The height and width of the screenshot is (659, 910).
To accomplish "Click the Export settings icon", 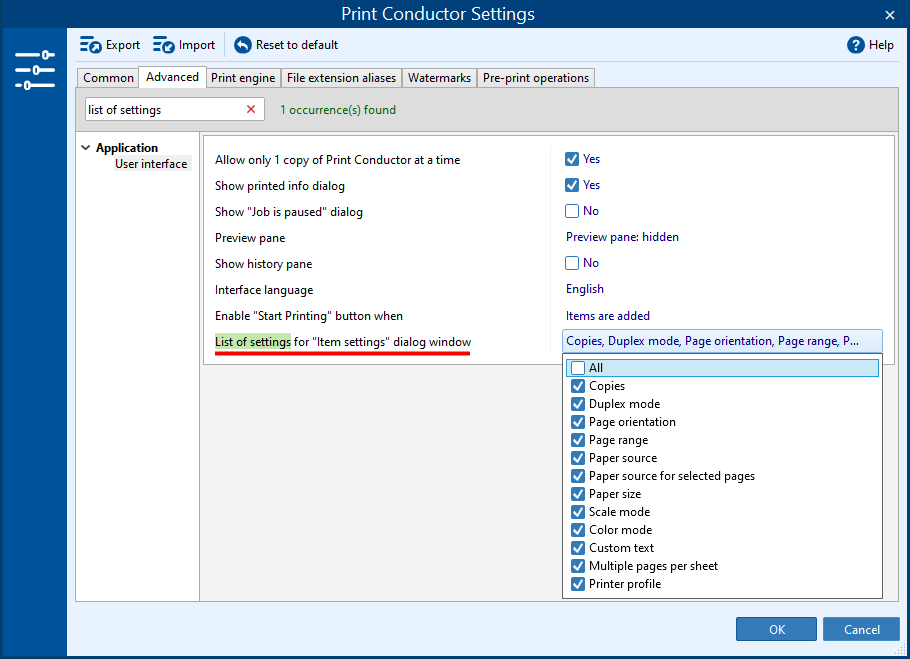I will (91, 45).
